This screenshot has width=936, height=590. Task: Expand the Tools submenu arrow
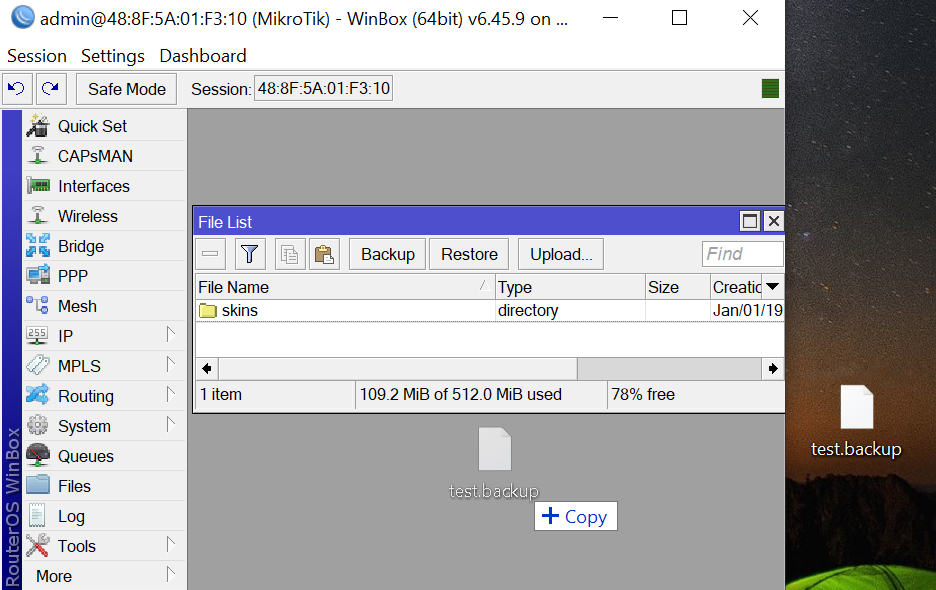(x=171, y=544)
